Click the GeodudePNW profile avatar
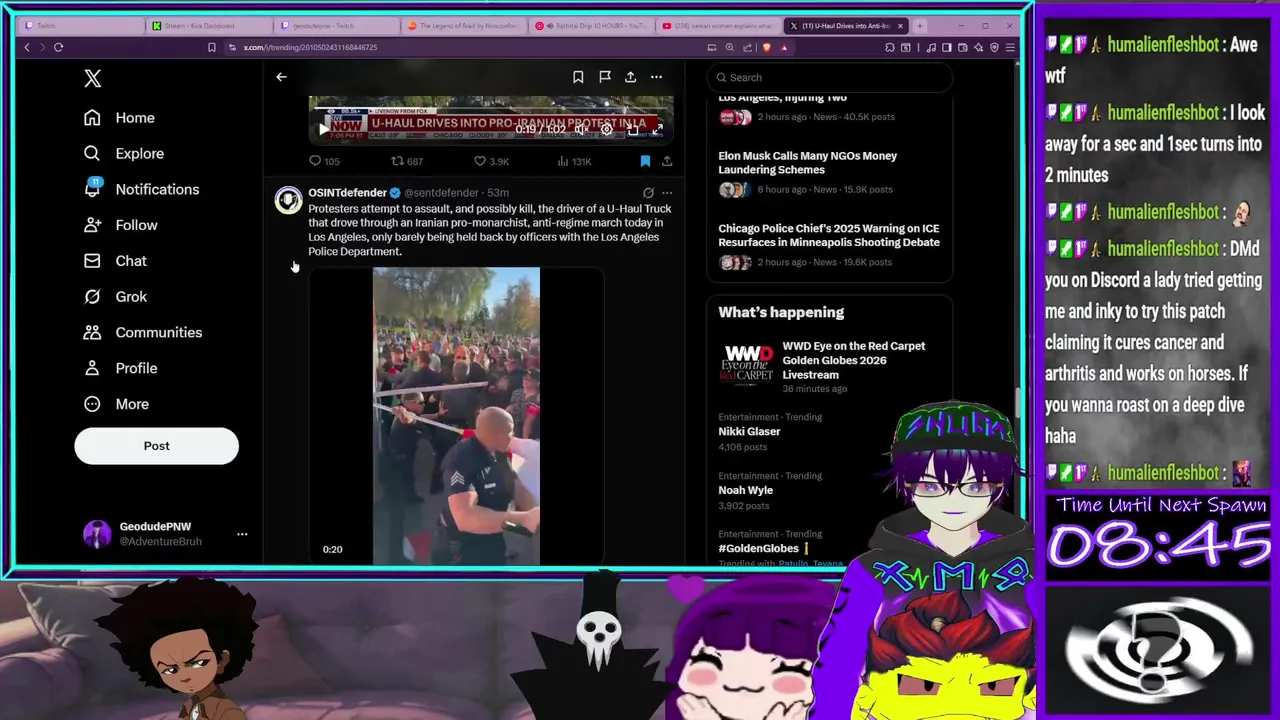This screenshot has height=720, width=1280. pos(97,534)
